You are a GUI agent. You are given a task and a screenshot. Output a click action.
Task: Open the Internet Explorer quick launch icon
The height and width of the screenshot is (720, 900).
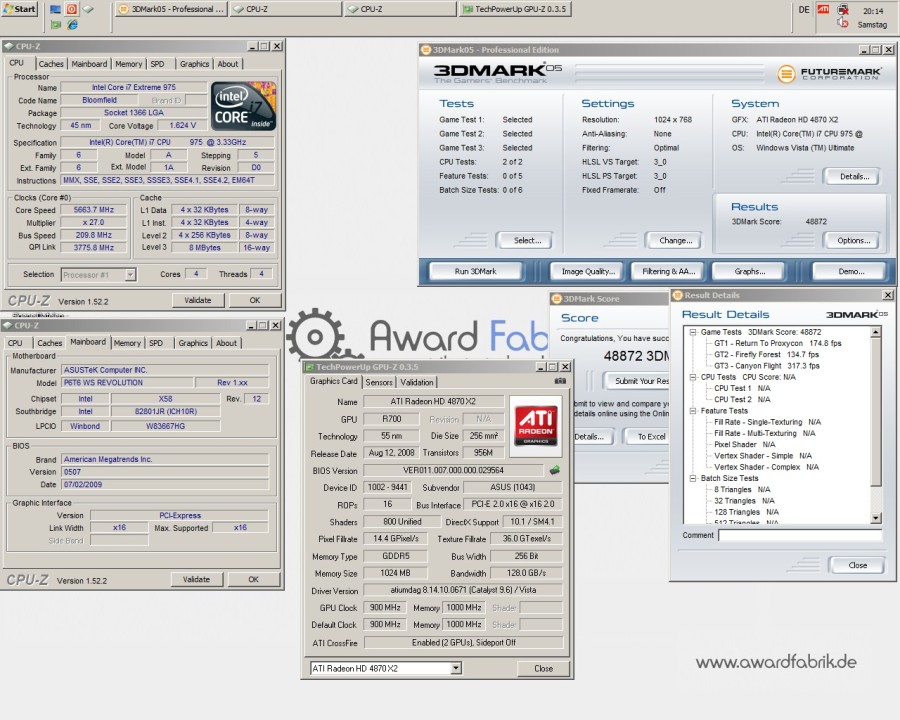click(72, 25)
